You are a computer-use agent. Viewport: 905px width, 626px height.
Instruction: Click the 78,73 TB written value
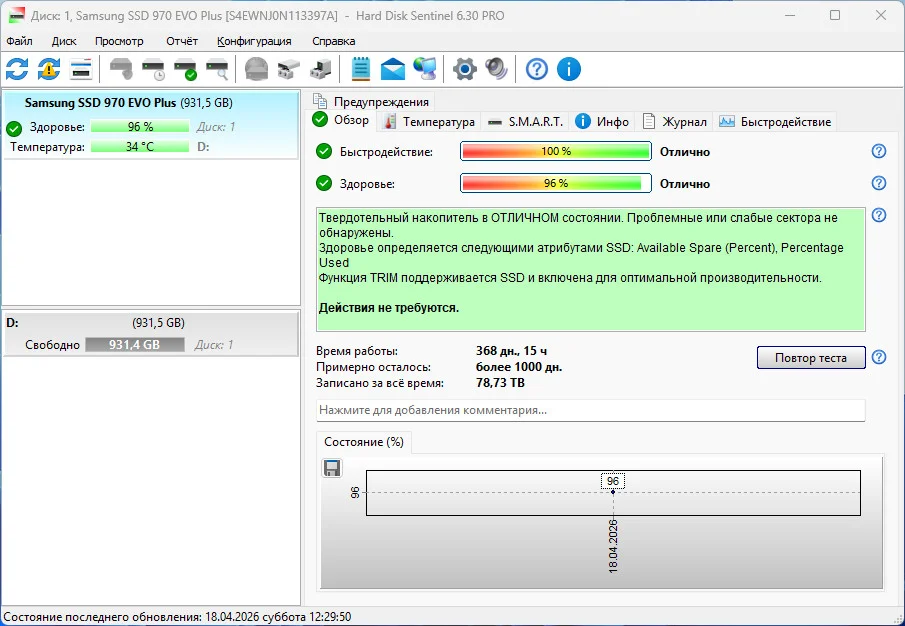(500, 383)
